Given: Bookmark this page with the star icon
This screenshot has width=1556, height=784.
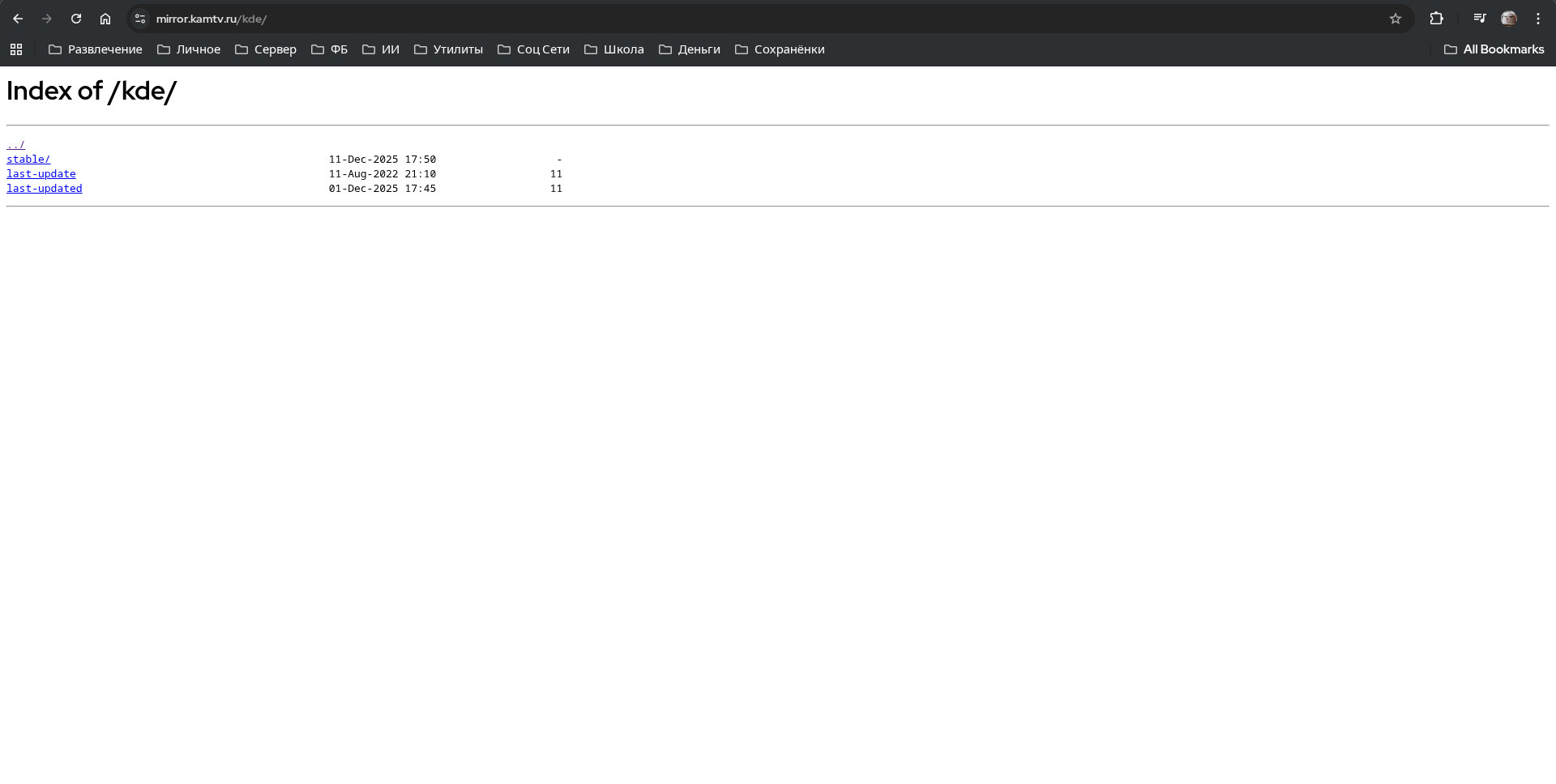Looking at the screenshot, I should pyautogui.click(x=1396, y=19).
